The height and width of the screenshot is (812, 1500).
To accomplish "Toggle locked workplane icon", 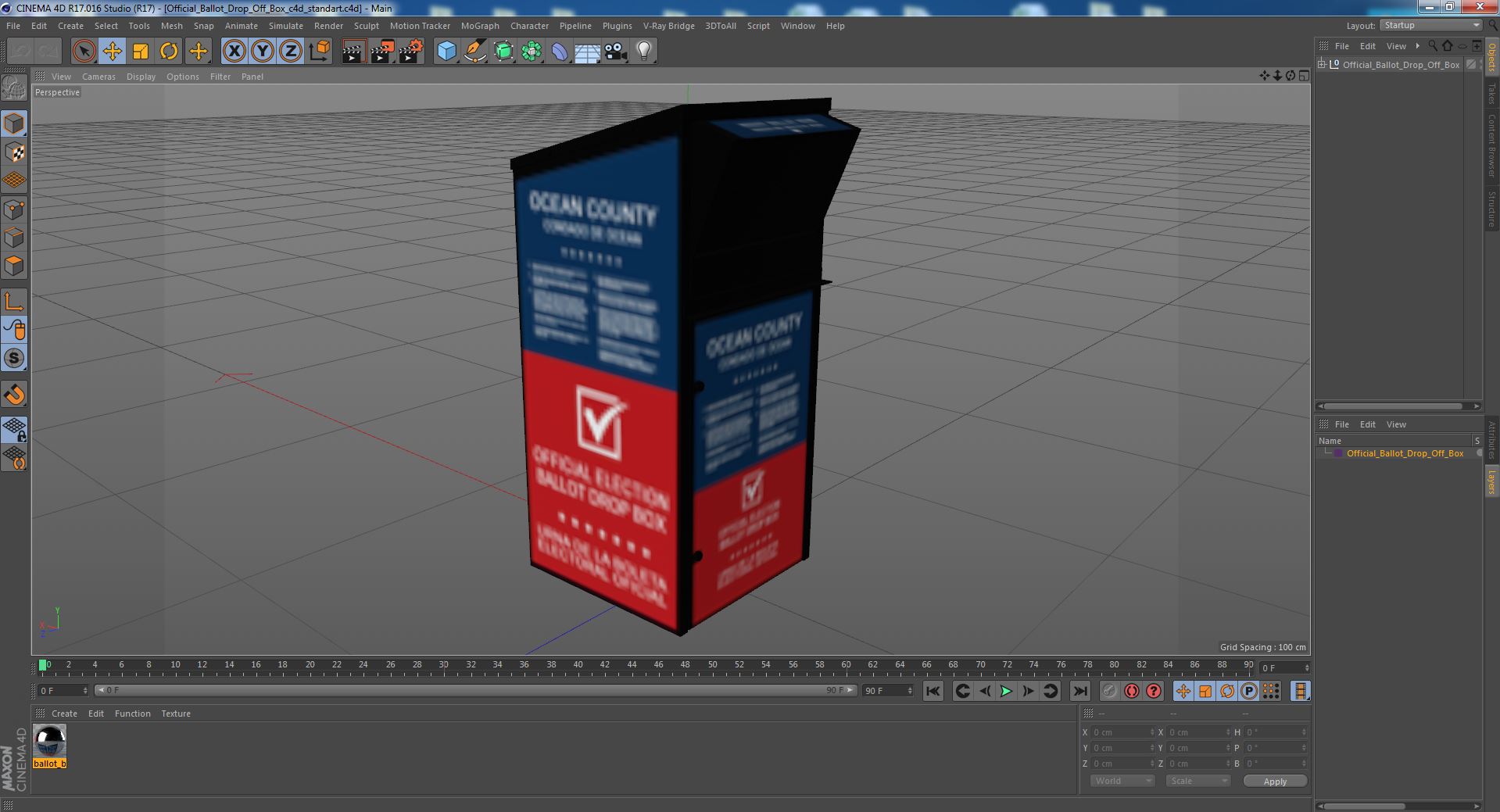I will click(14, 430).
